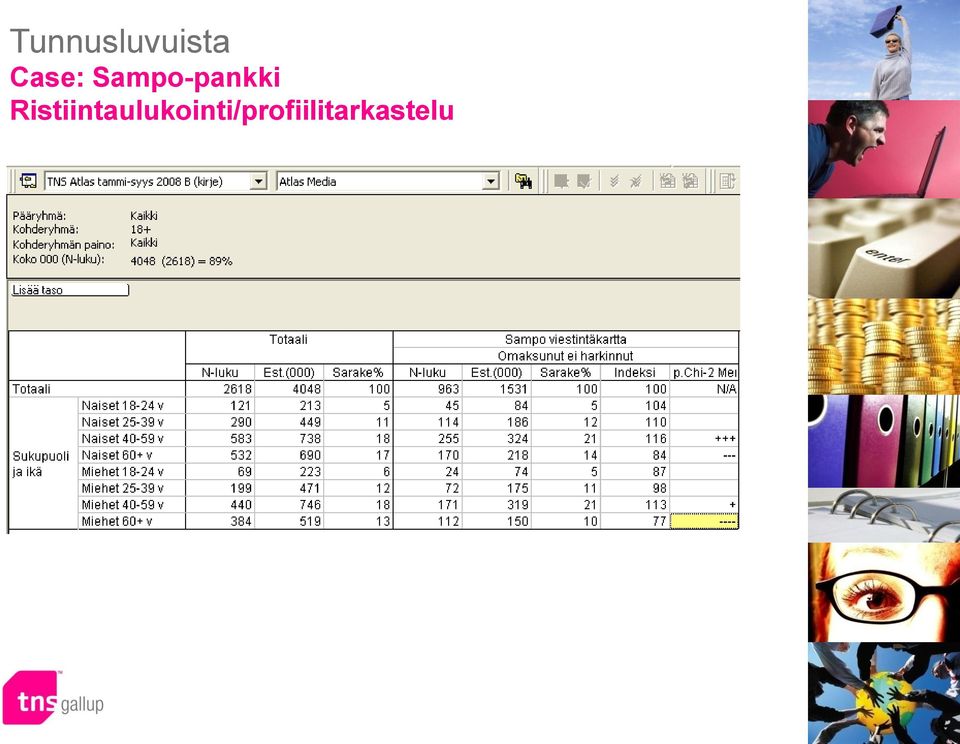Click the gold coins thumbnail image
Image resolution: width=960 pixels, height=744 pixels.
point(884,346)
